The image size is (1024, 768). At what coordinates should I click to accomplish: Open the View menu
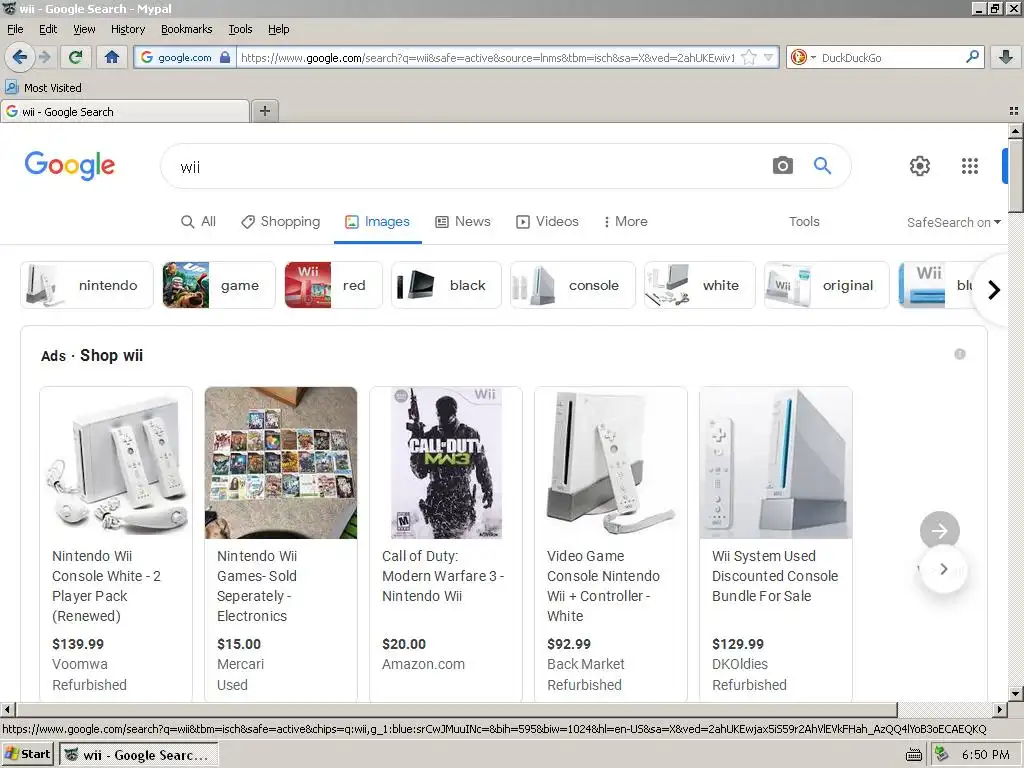tap(84, 29)
